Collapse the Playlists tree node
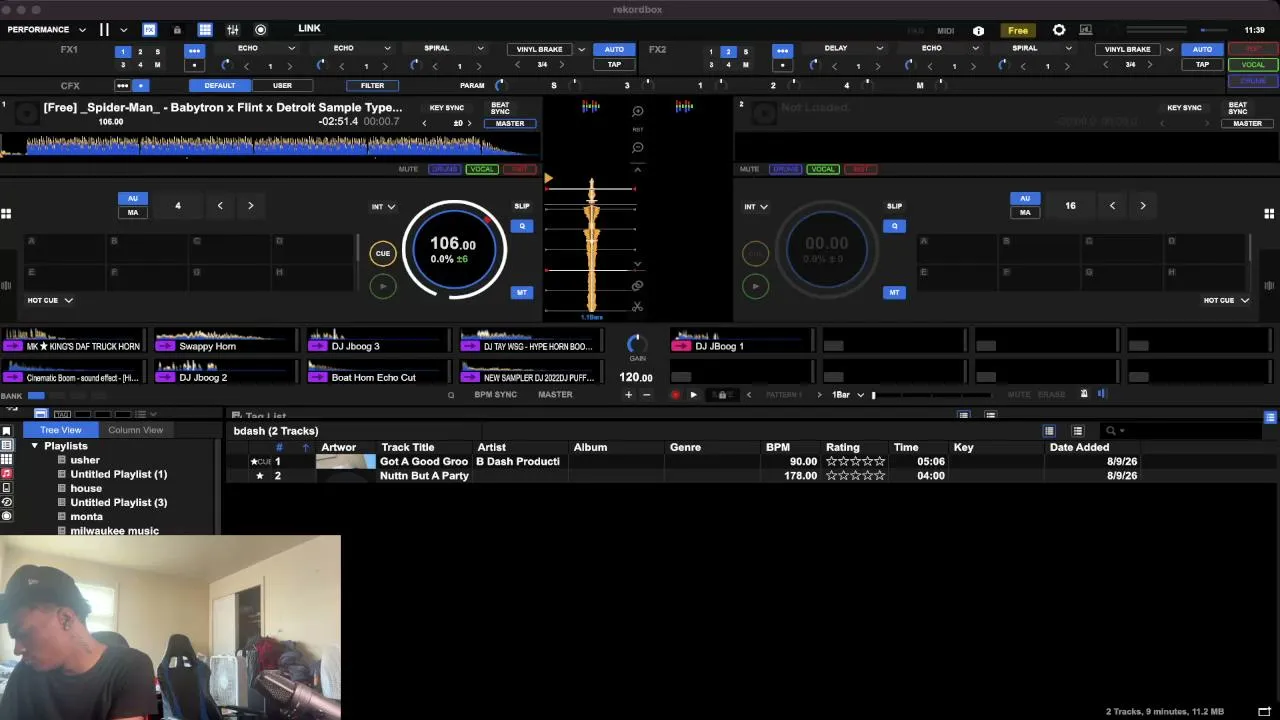Viewport: 1280px width, 720px height. coord(34,446)
